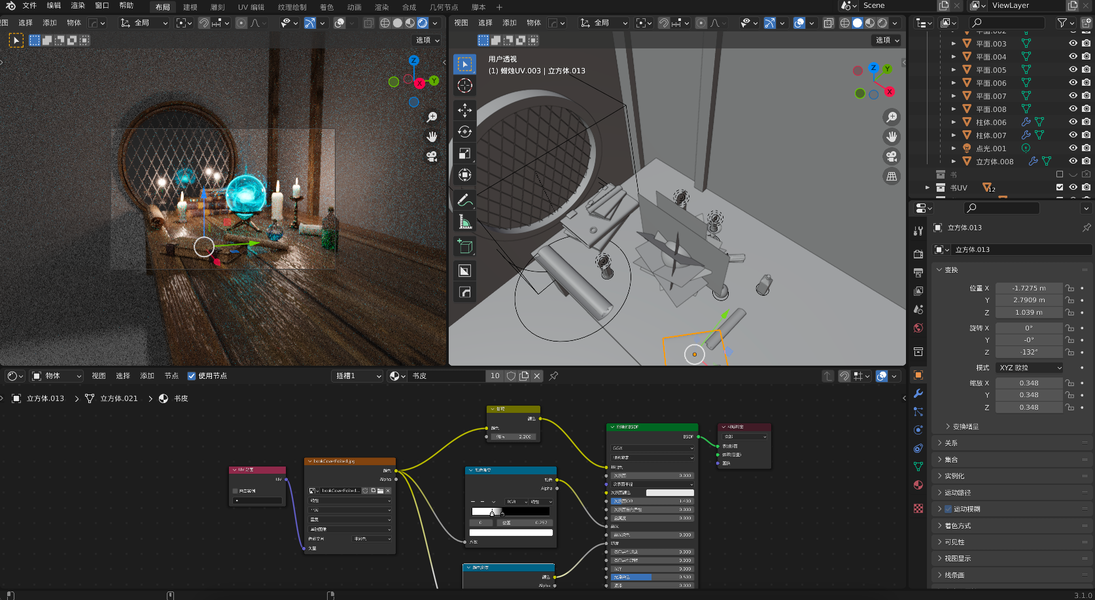Image resolution: width=1095 pixels, height=600 pixels.
Task: Select the Scale tool in right viewport toolbar
Action: [464, 154]
